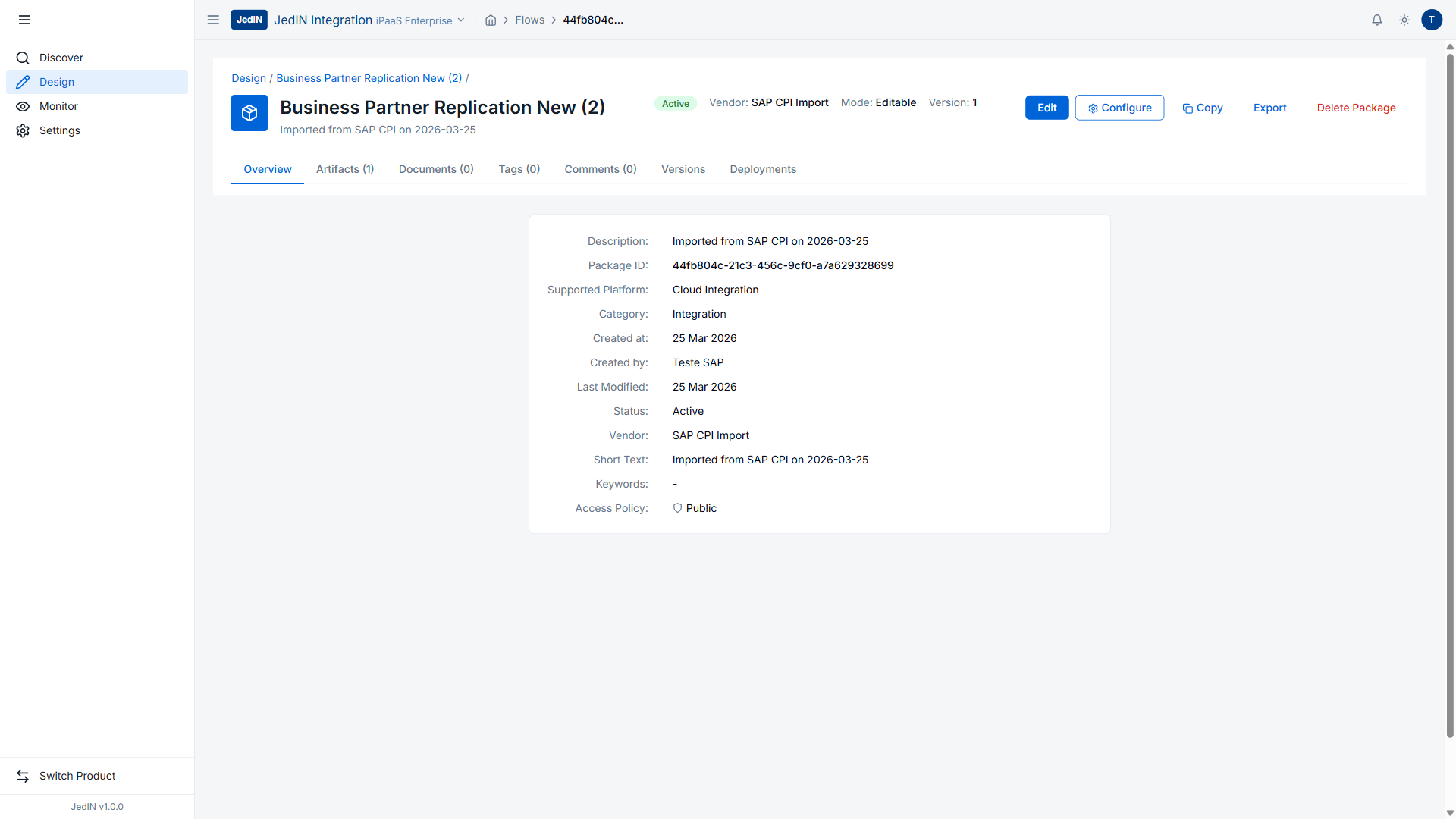Switch to the Artifacts (1) tab
Image resolution: width=1456 pixels, height=819 pixels.
click(345, 169)
